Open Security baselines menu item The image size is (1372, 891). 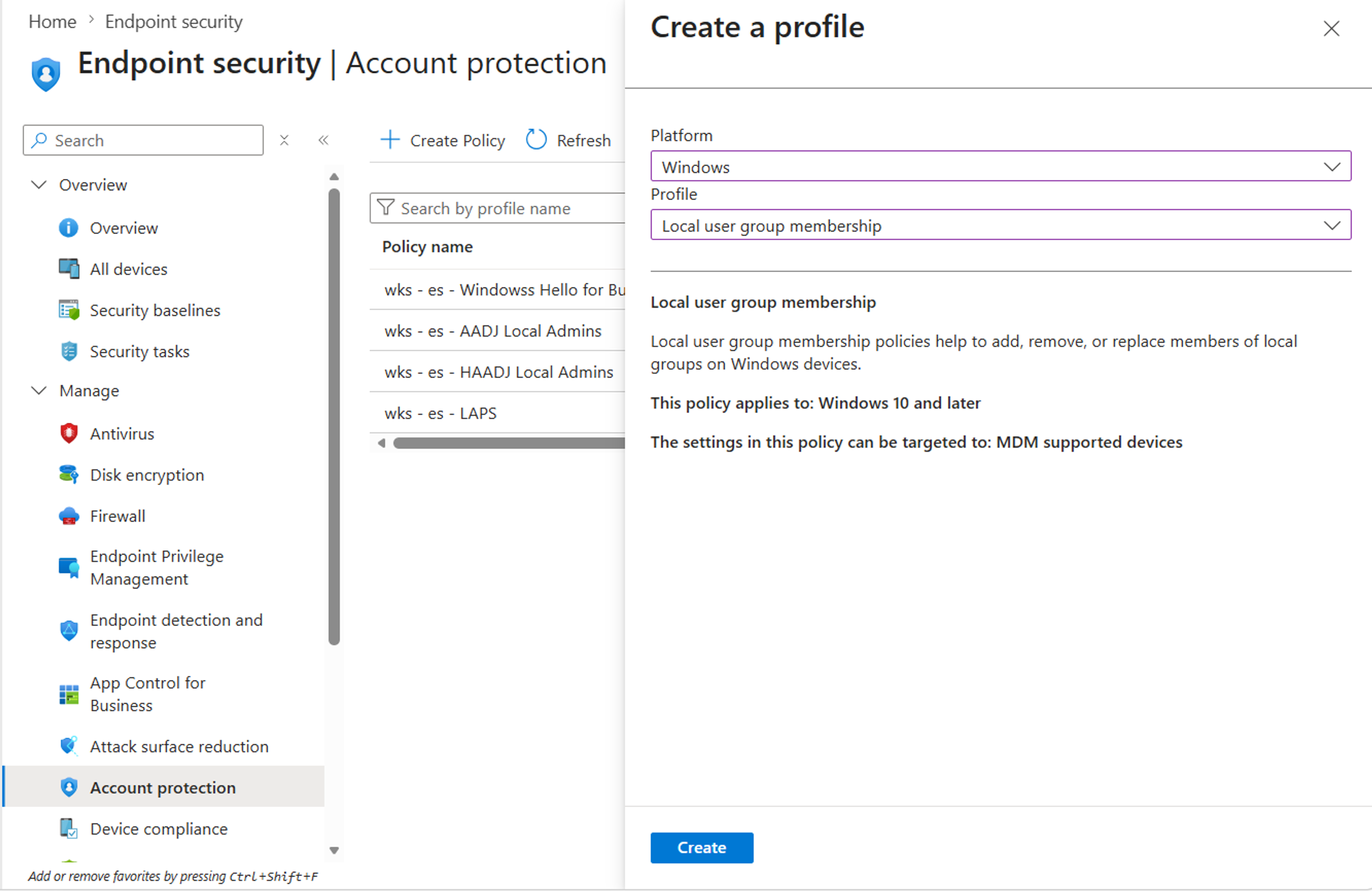[155, 310]
